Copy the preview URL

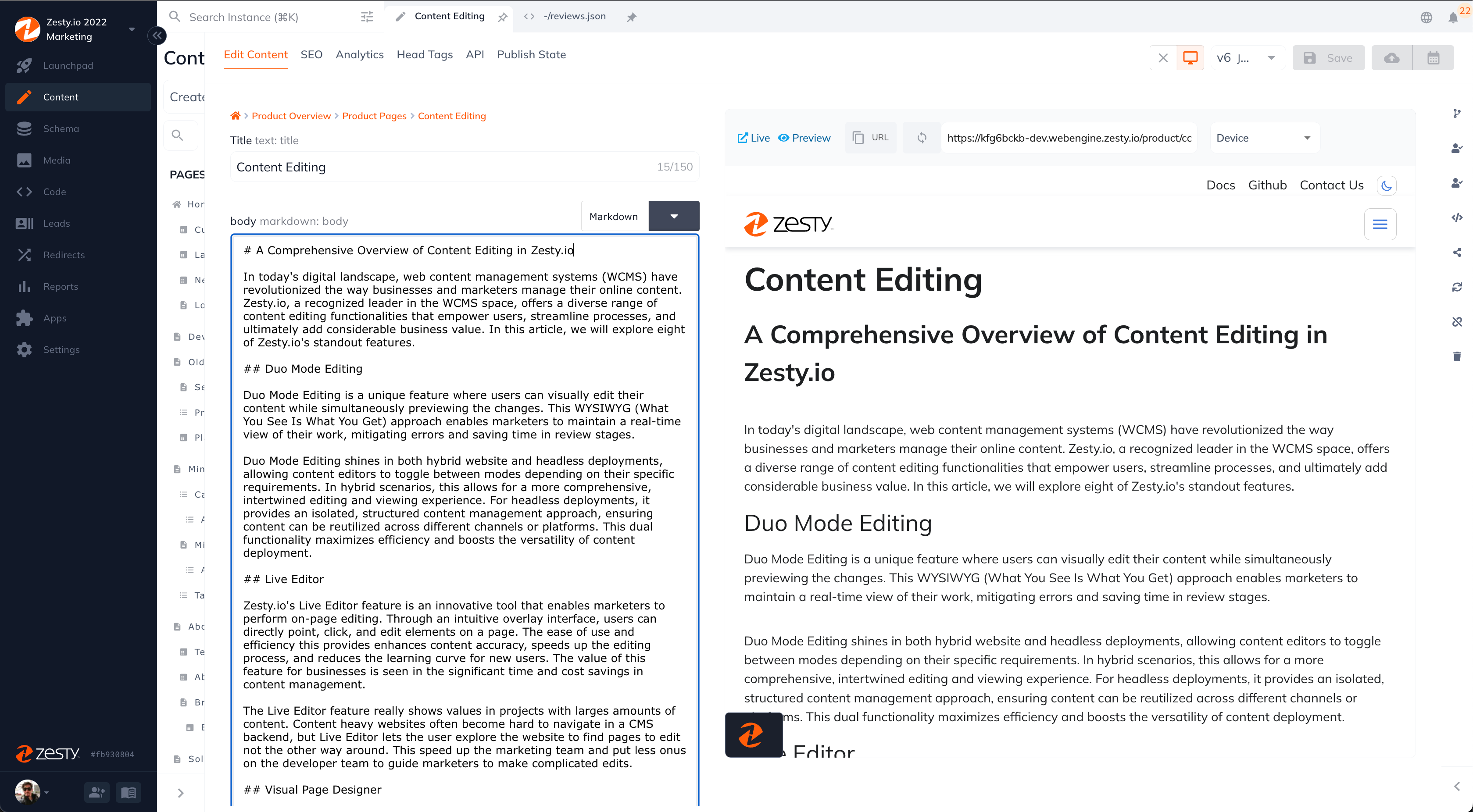tap(870, 138)
